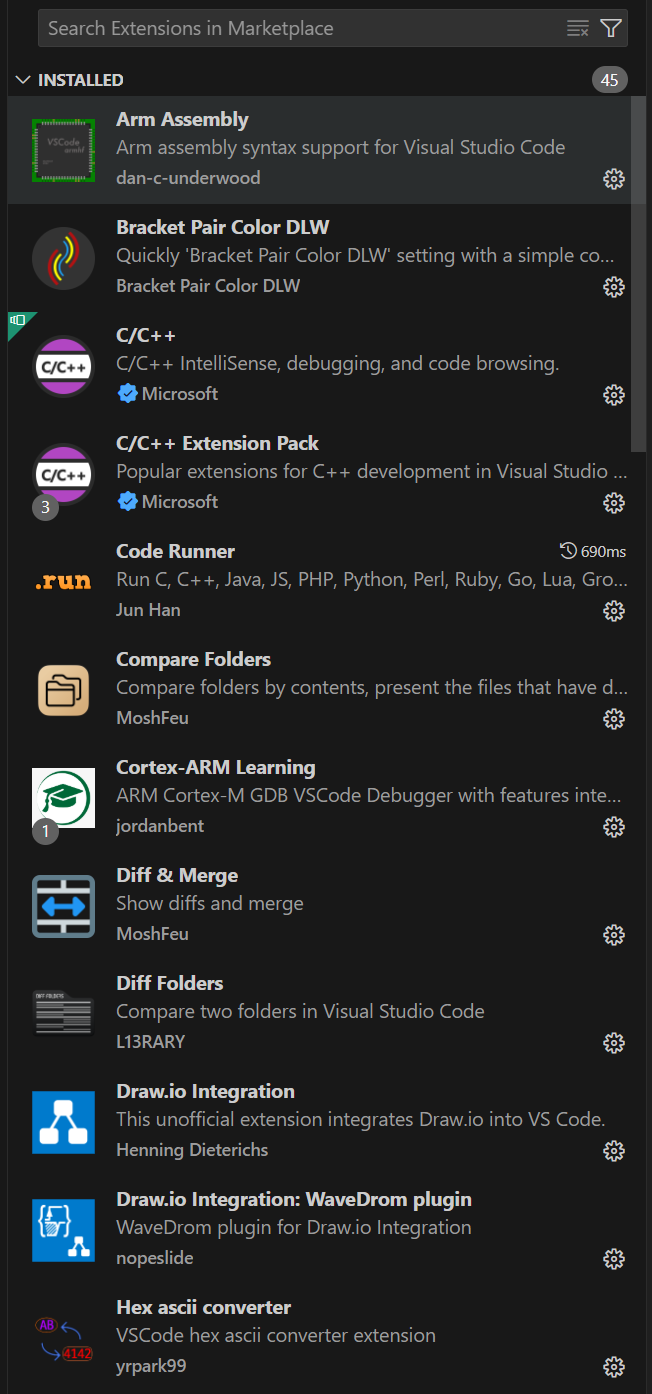Screen dimensions: 652x1394
Task: Click the Diff Folders thumbnail logo
Action: point(63,1014)
